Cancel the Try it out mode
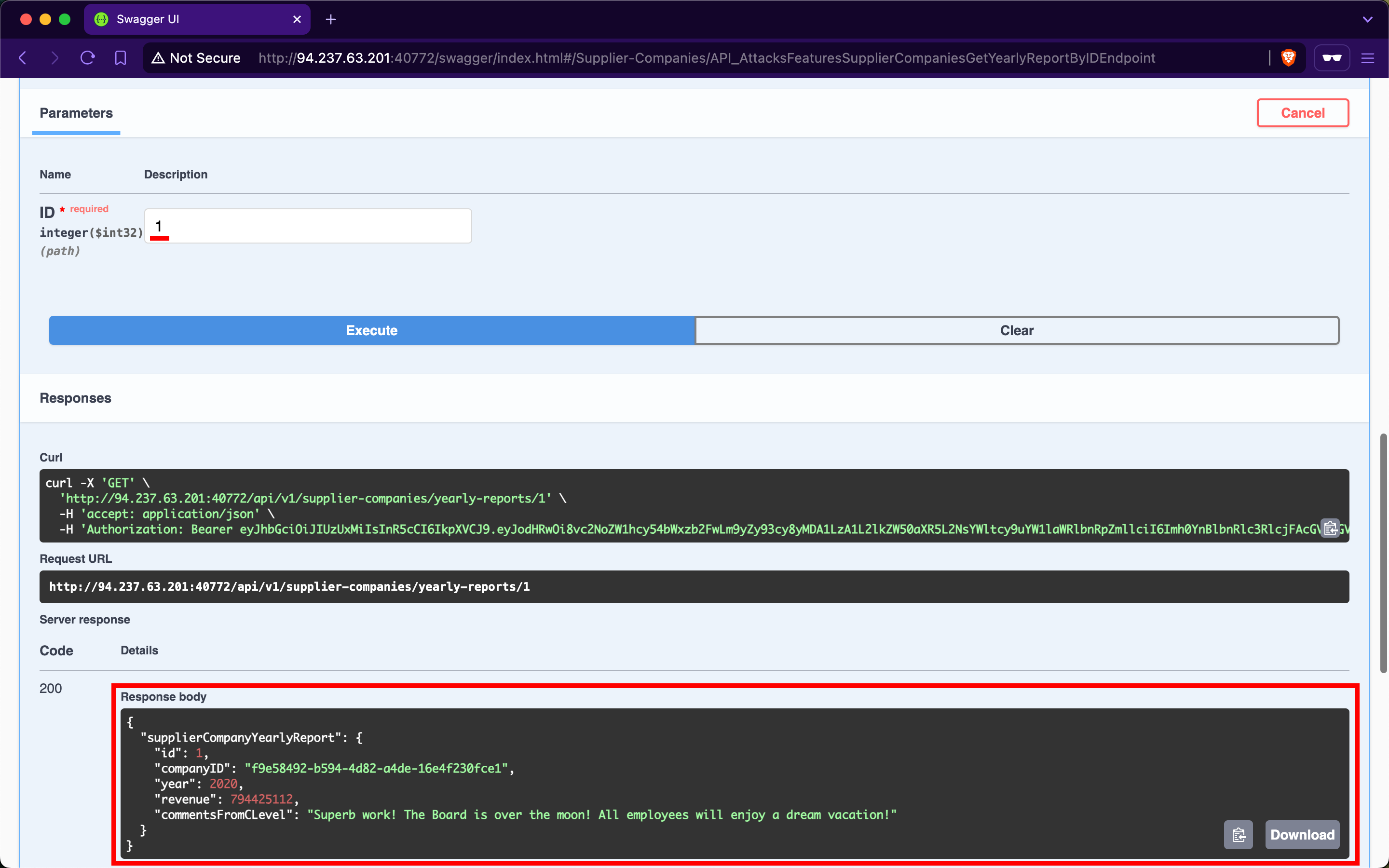This screenshot has width=1389, height=868. coord(1303,113)
